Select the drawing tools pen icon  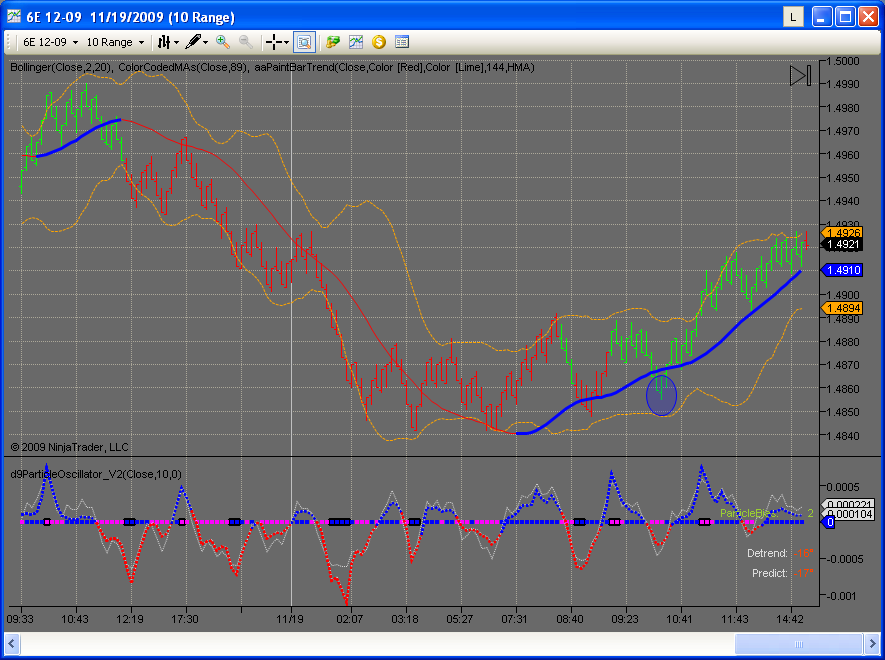click(193, 42)
